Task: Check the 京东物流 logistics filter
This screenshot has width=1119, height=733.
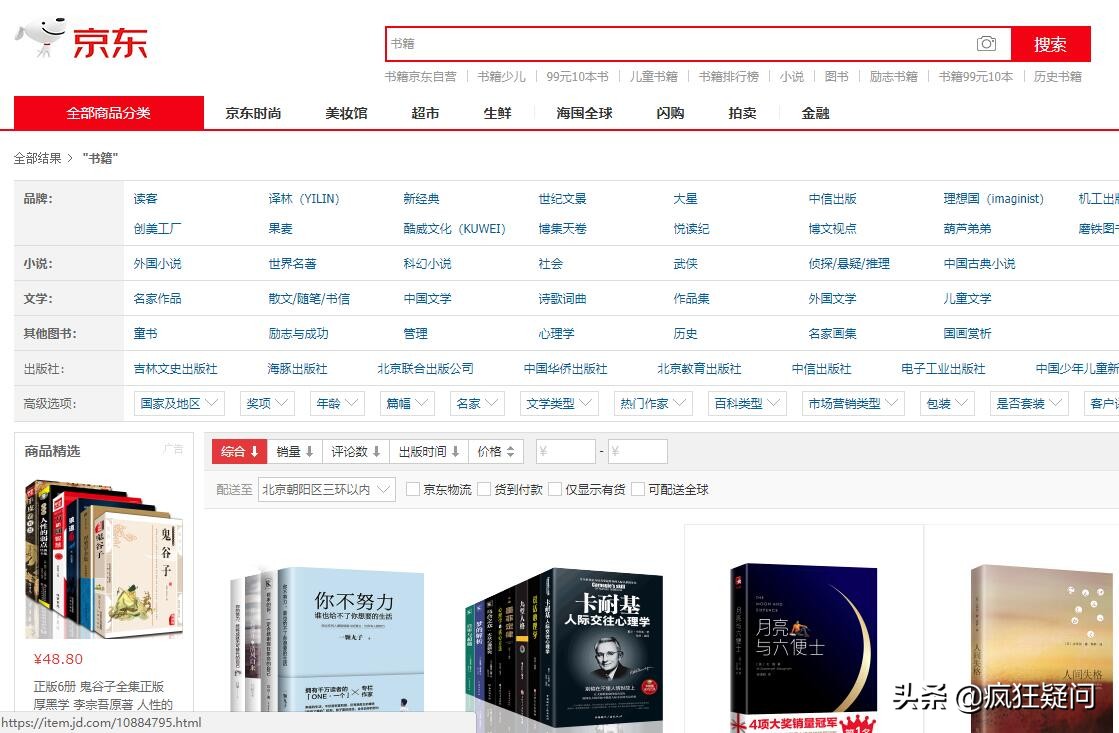Action: pyautogui.click(x=412, y=489)
